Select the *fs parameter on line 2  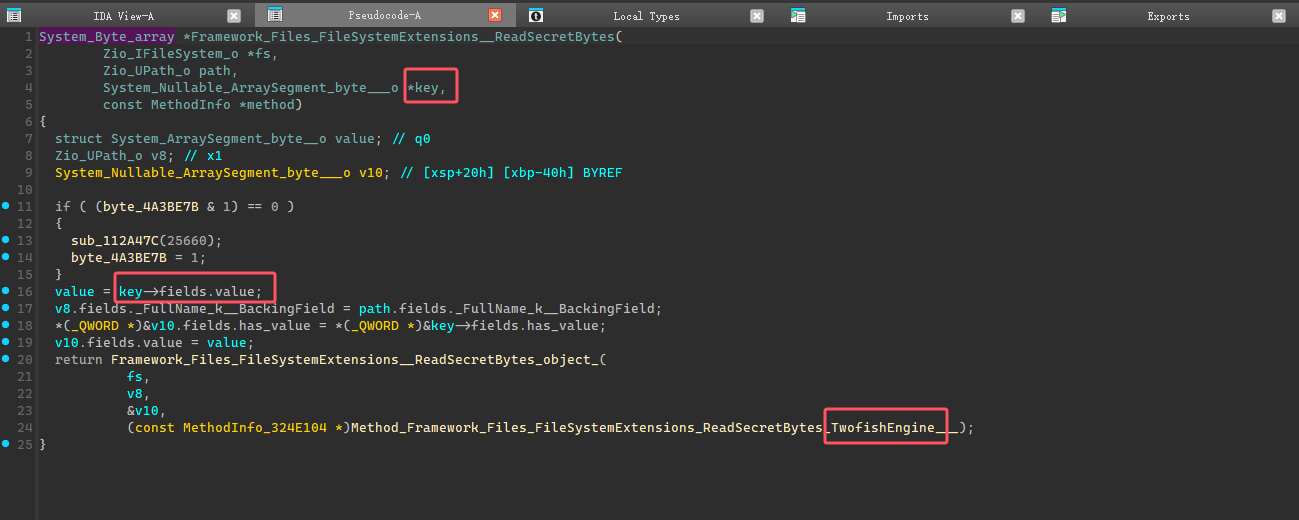click(259, 53)
